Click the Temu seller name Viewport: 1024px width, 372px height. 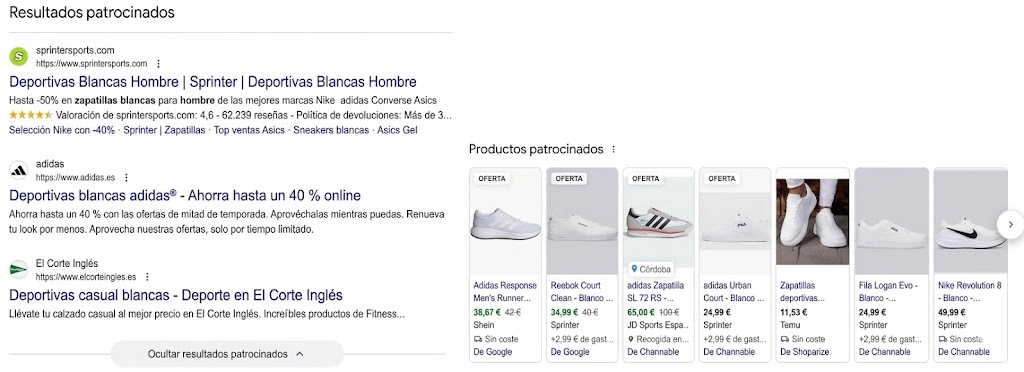coord(791,325)
